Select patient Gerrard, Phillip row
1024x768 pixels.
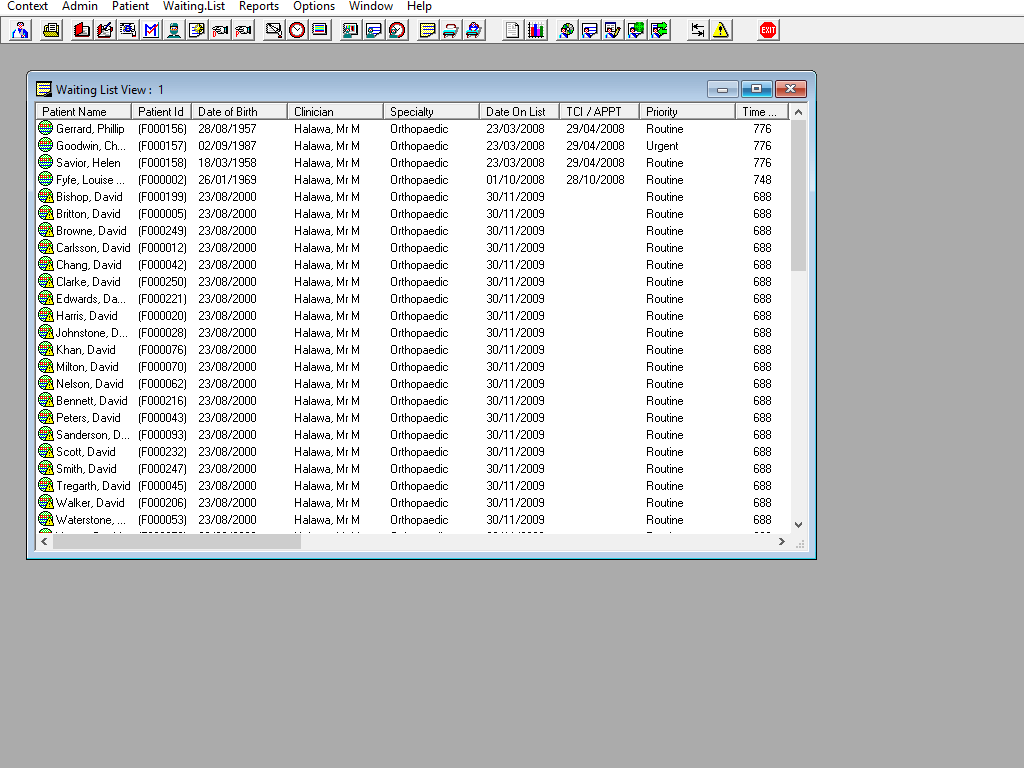(413, 129)
